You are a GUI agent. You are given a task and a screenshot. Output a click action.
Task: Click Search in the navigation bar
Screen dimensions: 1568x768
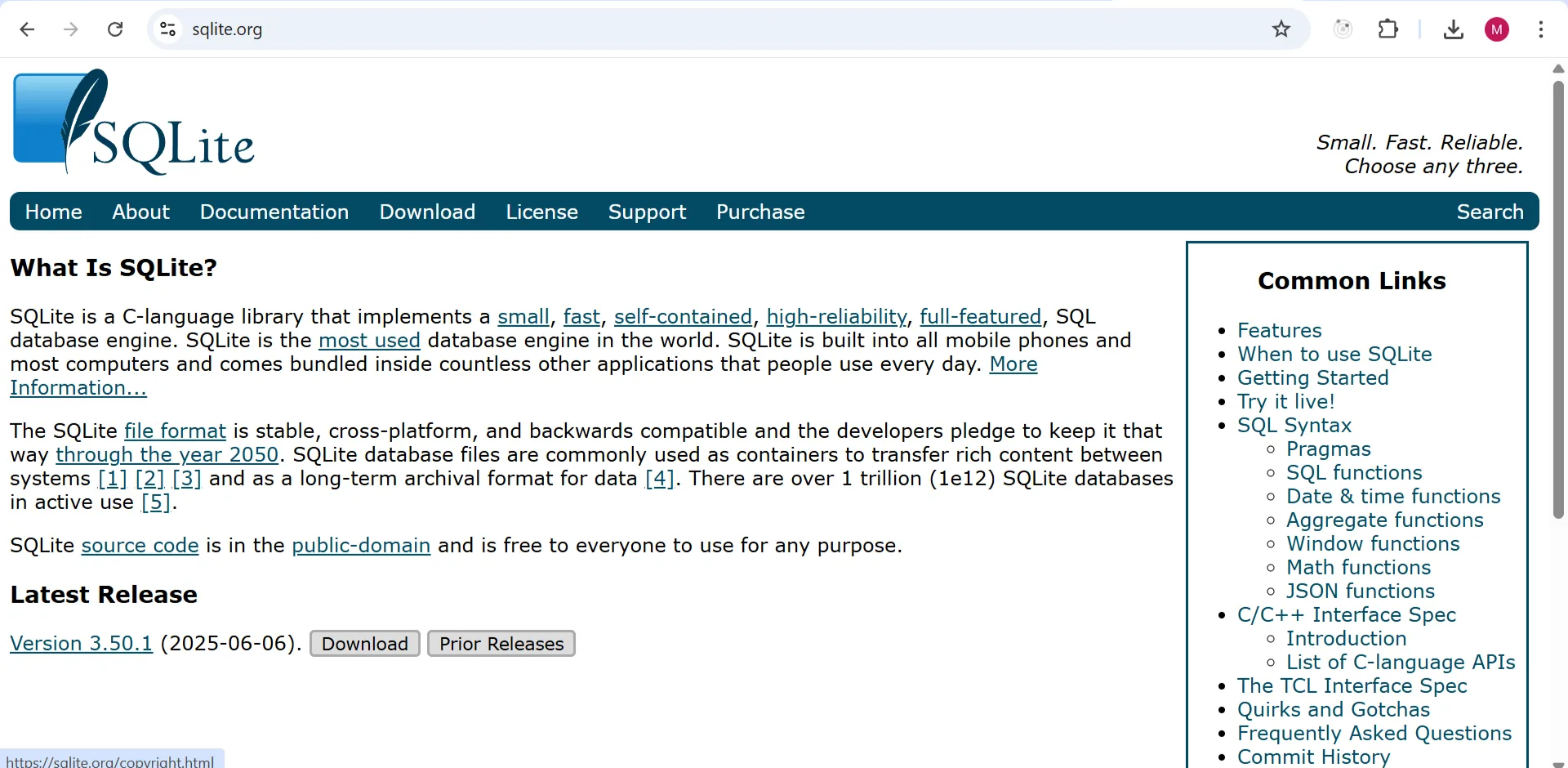(x=1490, y=212)
